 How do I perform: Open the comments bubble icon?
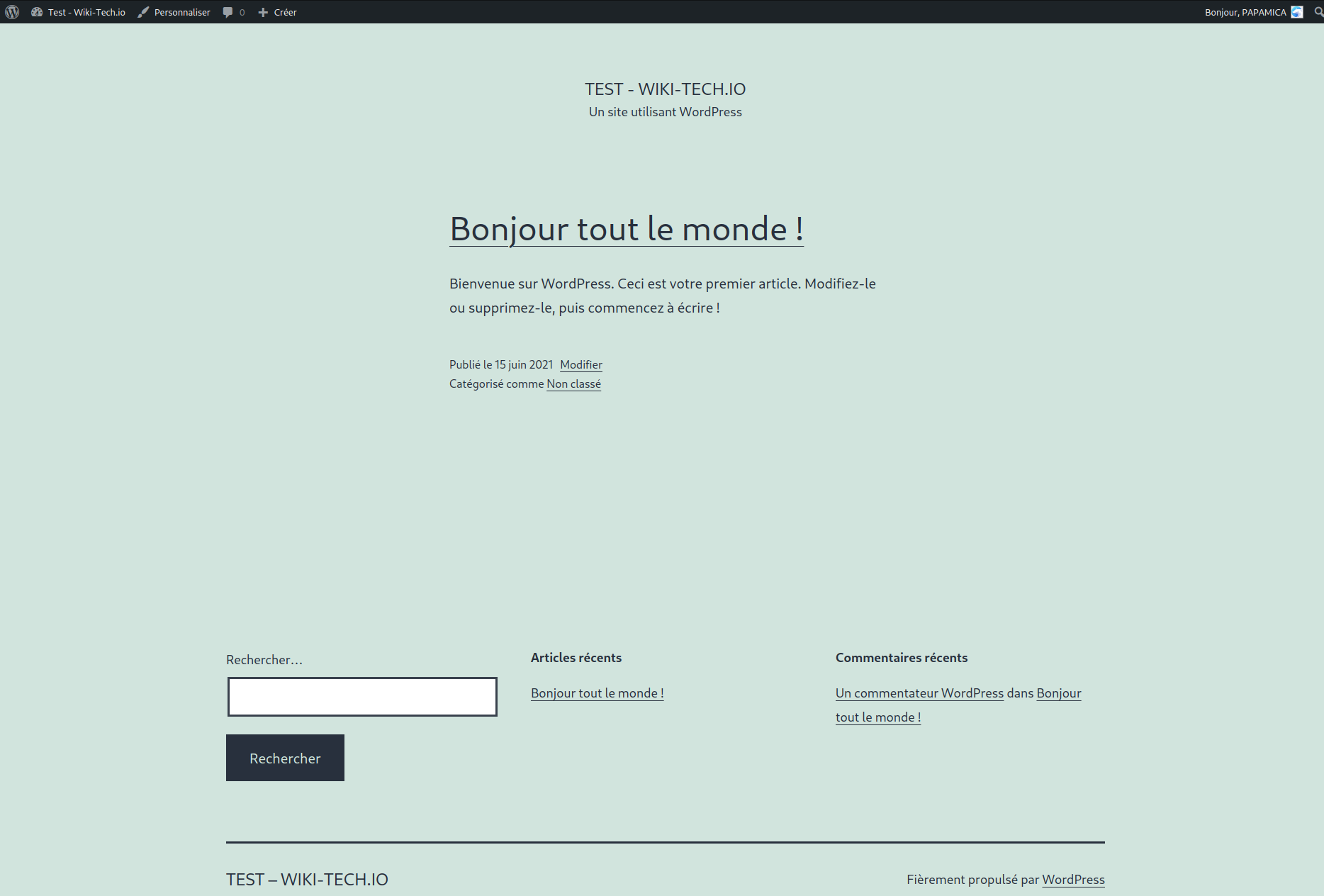coord(228,12)
